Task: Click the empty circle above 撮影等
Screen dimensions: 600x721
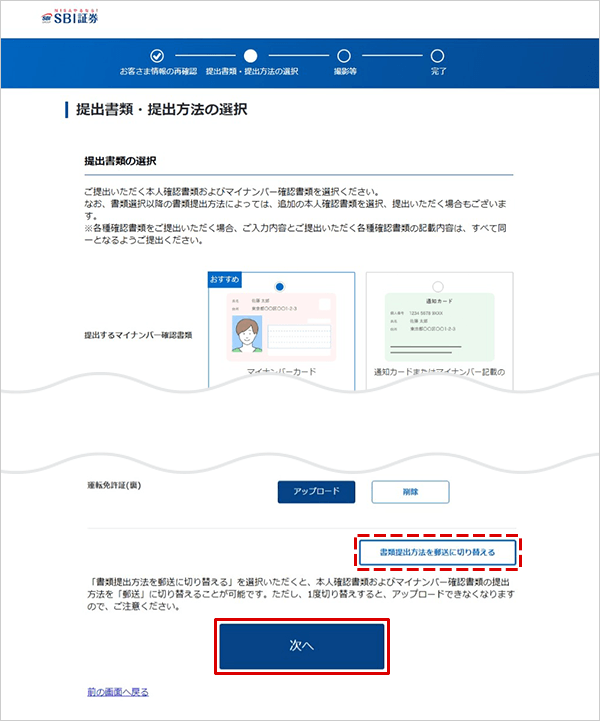Action: [344, 56]
